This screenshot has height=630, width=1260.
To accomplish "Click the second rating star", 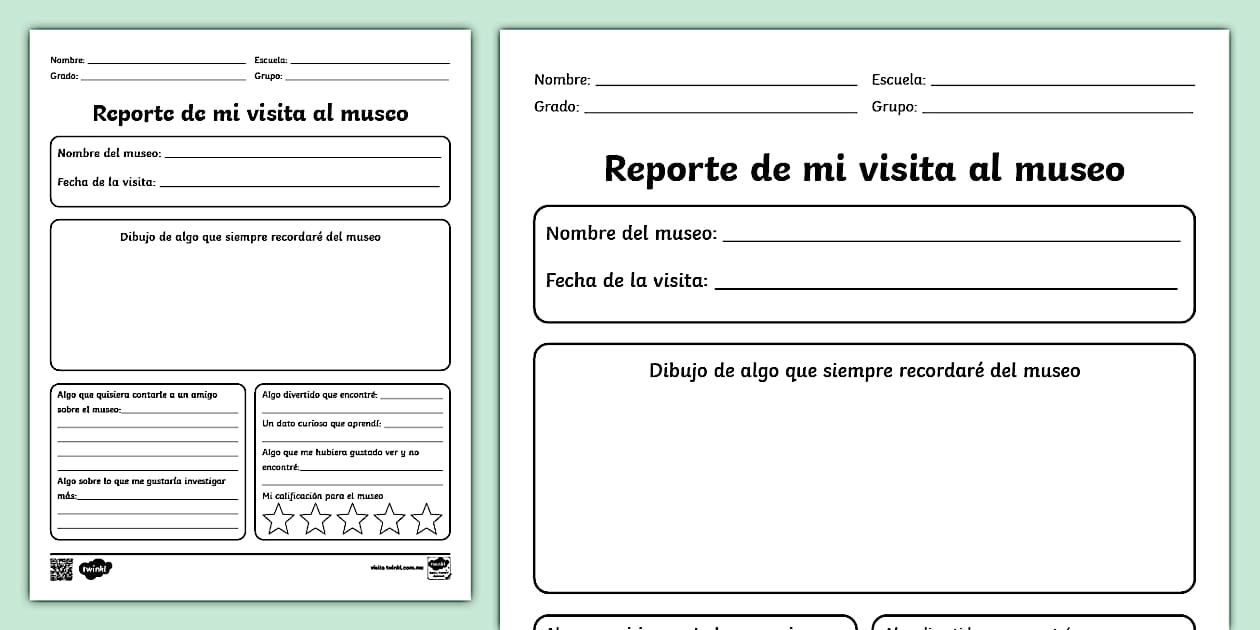I will click(x=315, y=519).
